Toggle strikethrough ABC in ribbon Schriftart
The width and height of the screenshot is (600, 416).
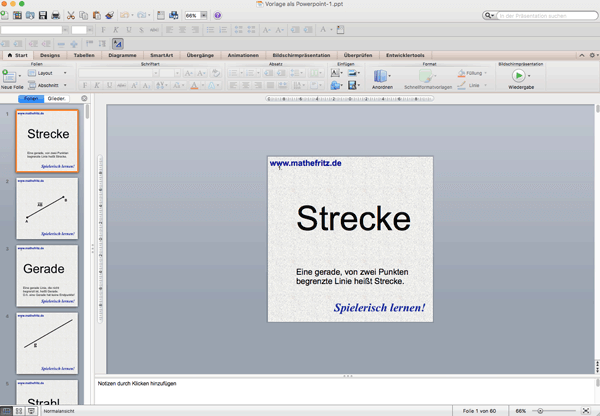[x=122, y=85]
